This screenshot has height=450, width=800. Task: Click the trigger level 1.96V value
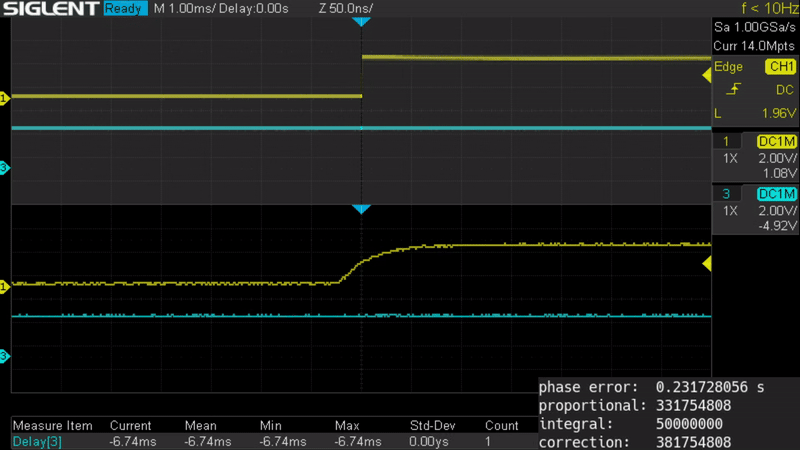[775, 113]
